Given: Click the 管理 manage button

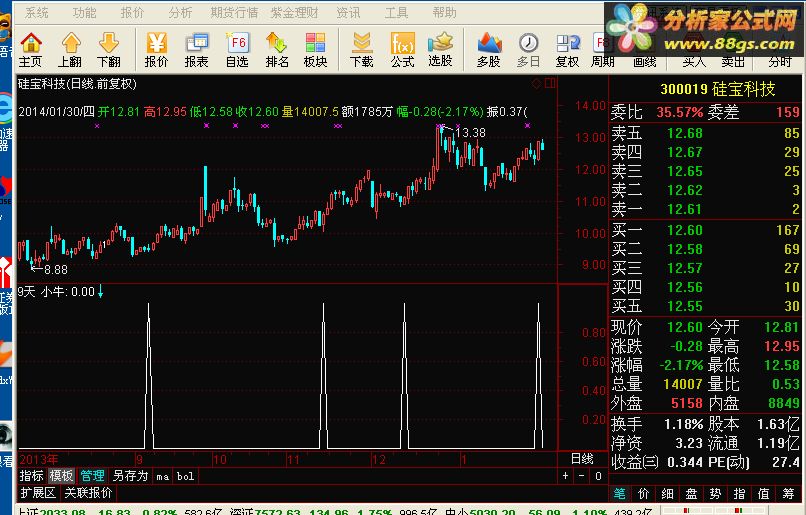Looking at the screenshot, I should [x=93, y=476].
